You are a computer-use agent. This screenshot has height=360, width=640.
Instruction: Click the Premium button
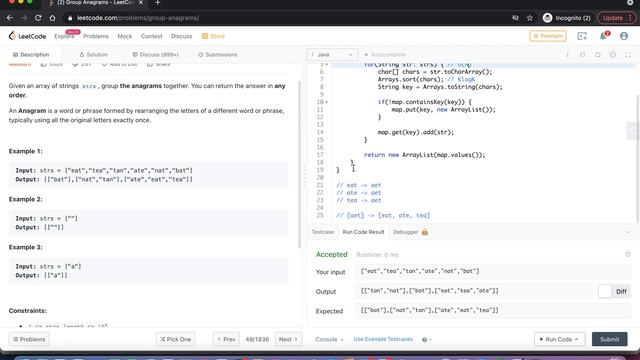(548, 36)
